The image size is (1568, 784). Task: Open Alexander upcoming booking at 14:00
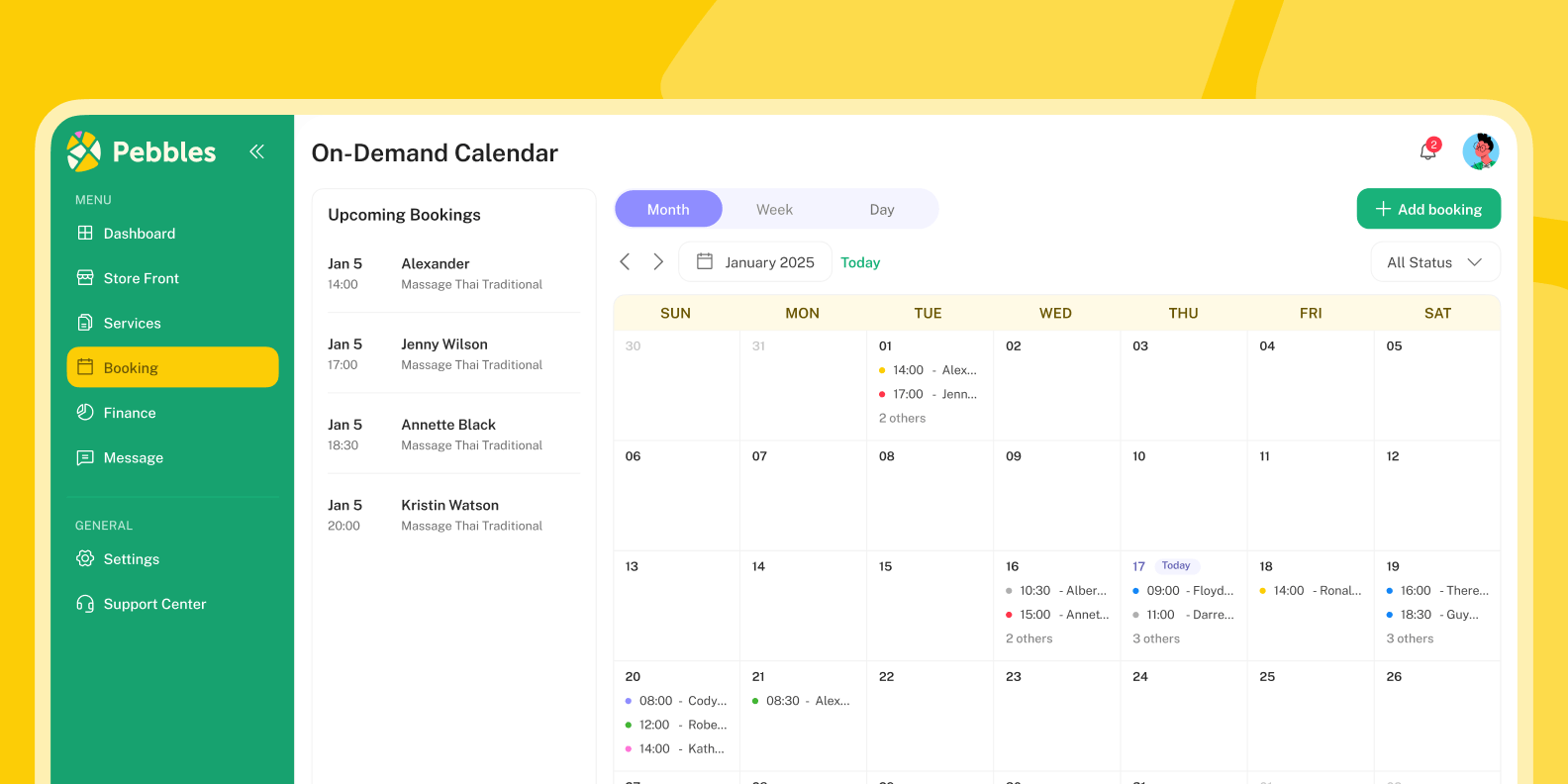pos(454,273)
